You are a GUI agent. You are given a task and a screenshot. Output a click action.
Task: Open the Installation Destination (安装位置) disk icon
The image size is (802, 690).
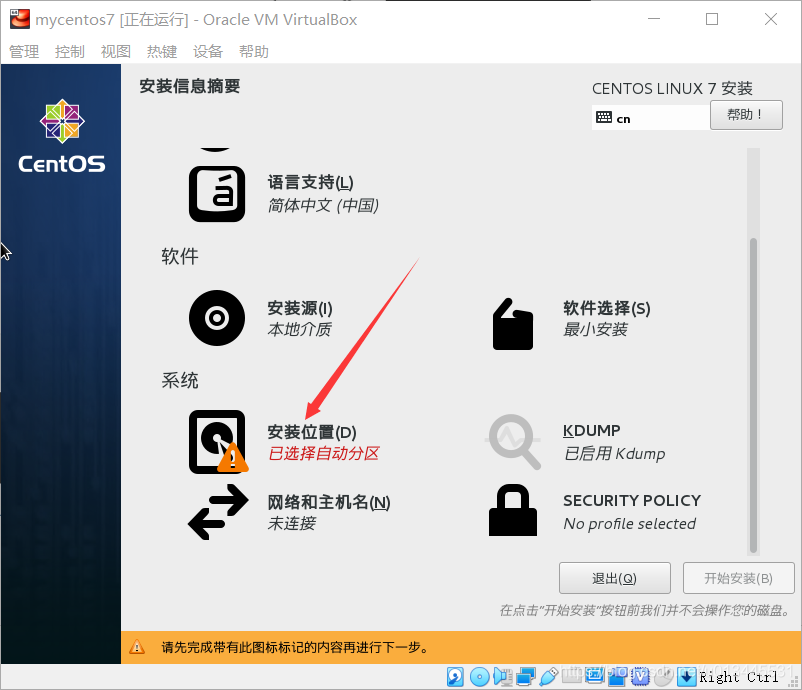tap(218, 442)
